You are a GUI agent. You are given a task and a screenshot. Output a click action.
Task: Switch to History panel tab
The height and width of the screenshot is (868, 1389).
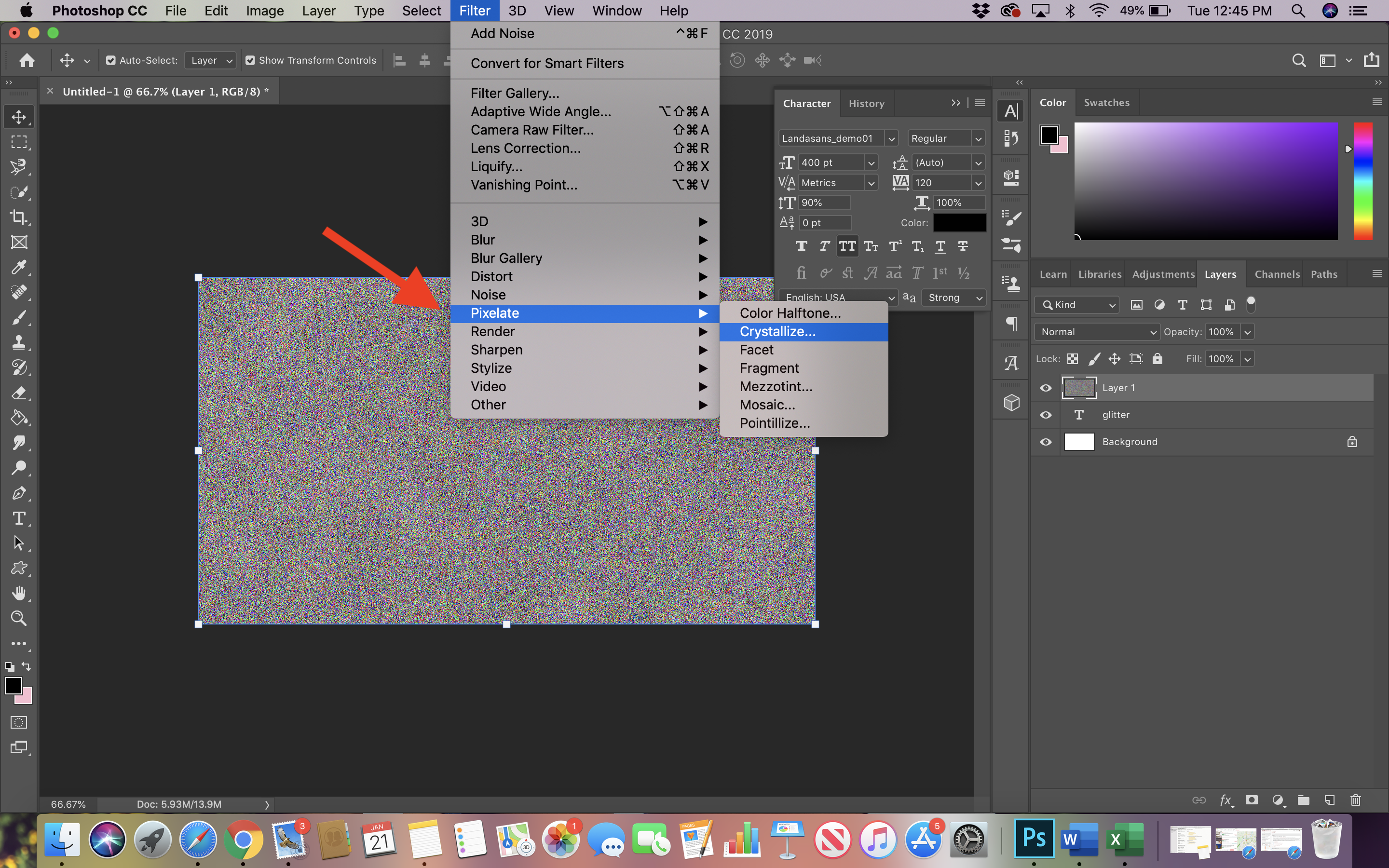[x=865, y=102]
